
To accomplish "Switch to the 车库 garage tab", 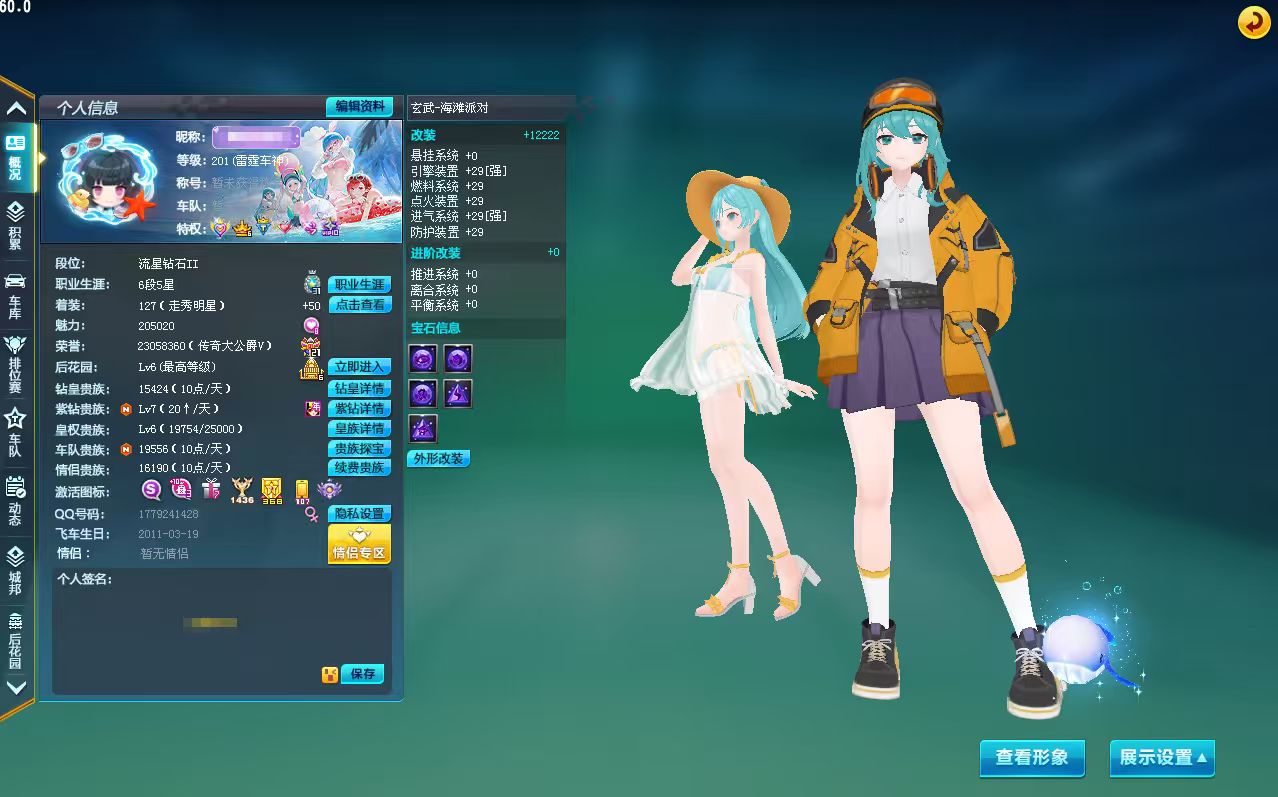I will (x=16, y=295).
